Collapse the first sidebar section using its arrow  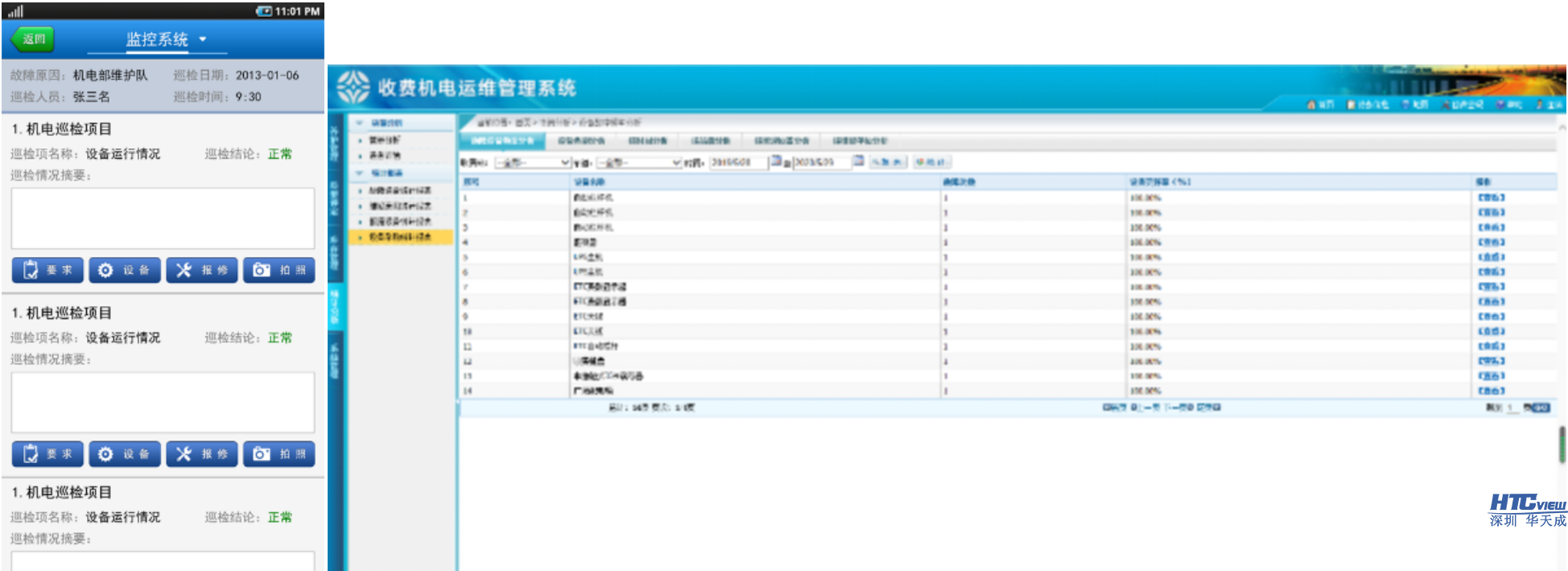pyautogui.click(x=360, y=123)
